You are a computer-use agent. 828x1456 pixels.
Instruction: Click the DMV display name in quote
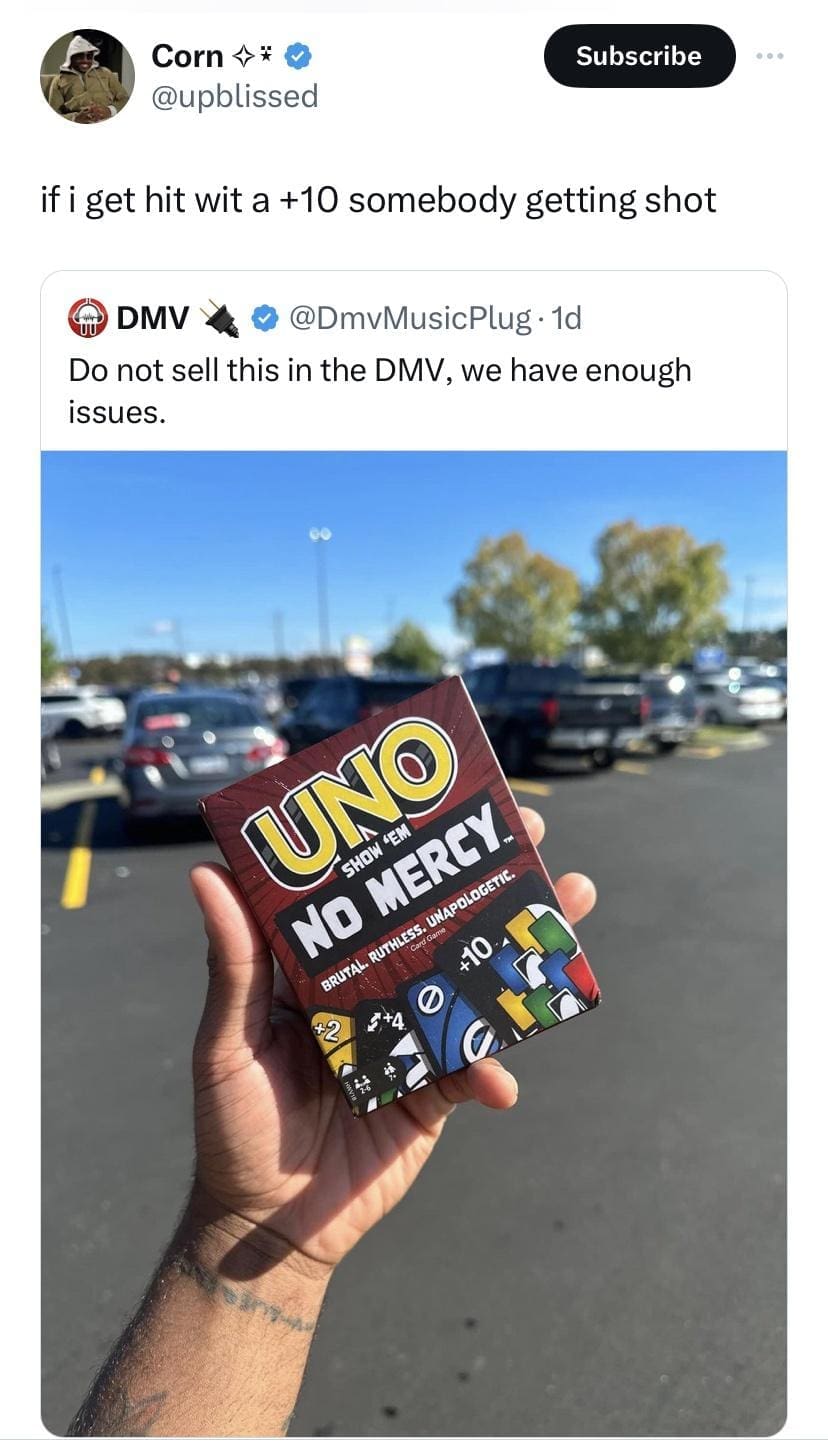point(153,319)
